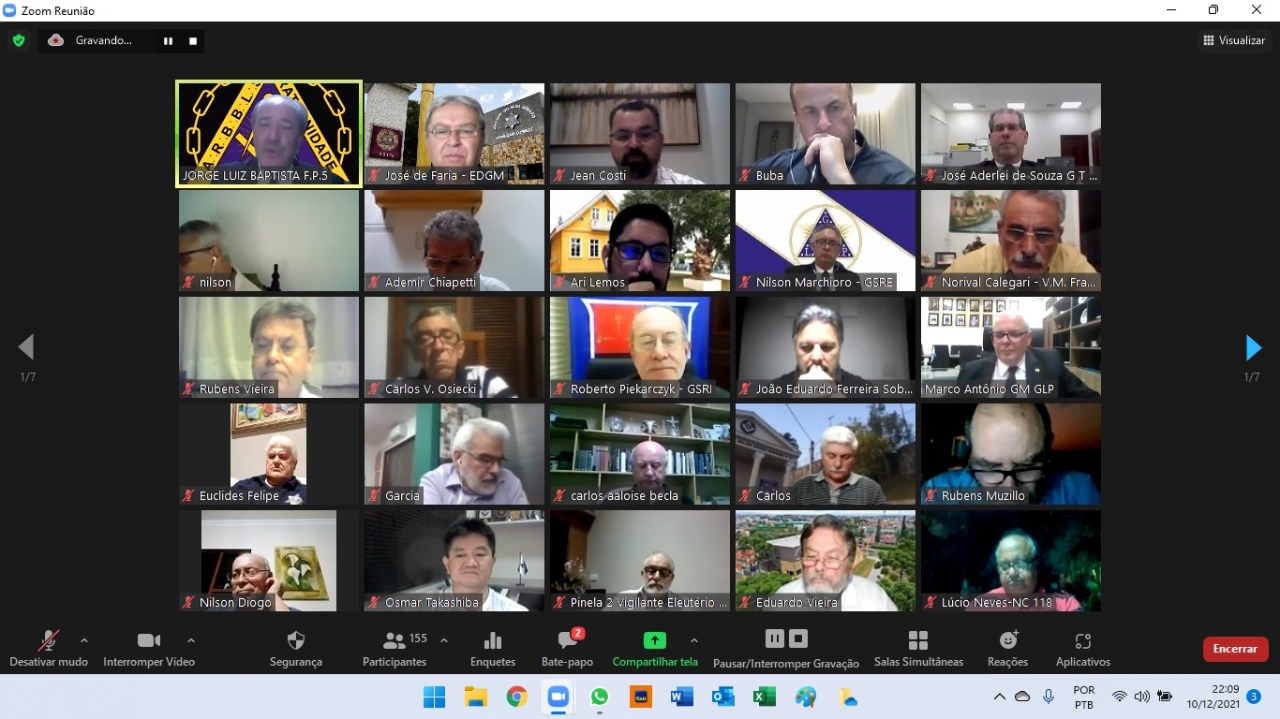Go to next page of participants
This screenshot has height=719, width=1280.
[x=1253, y=348]
